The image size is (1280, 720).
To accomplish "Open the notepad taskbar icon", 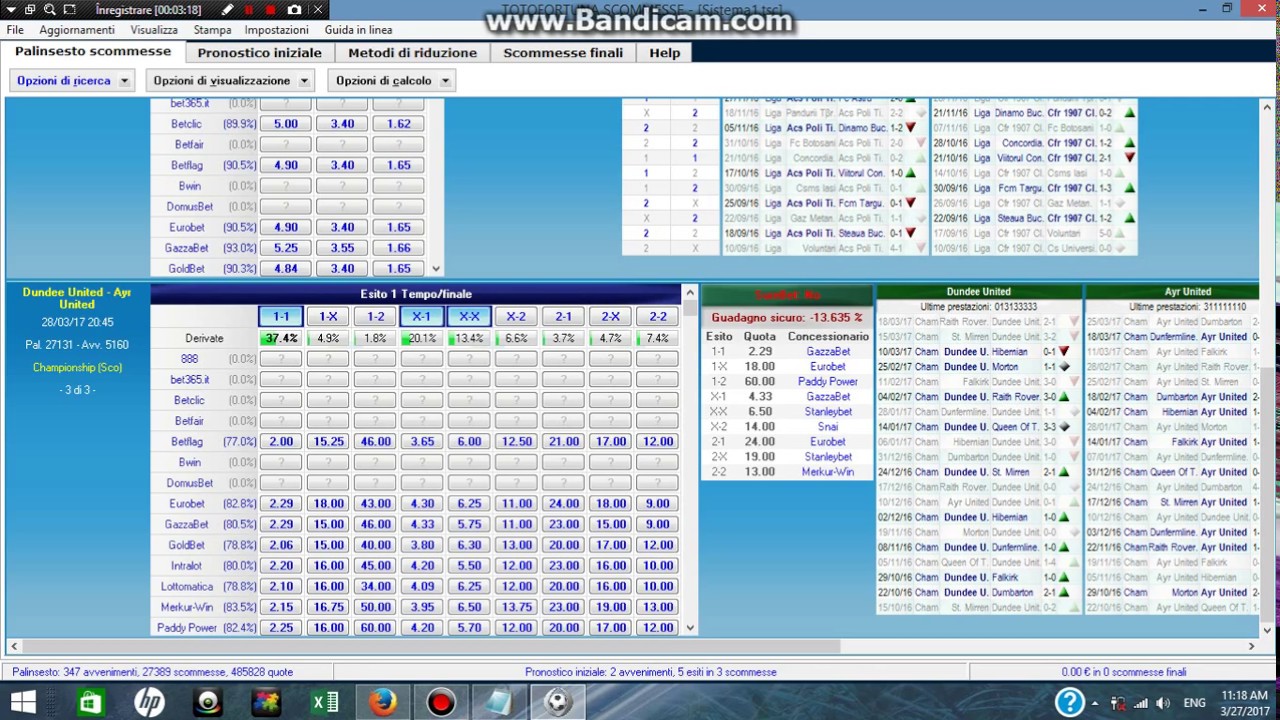I will [499, 702].
